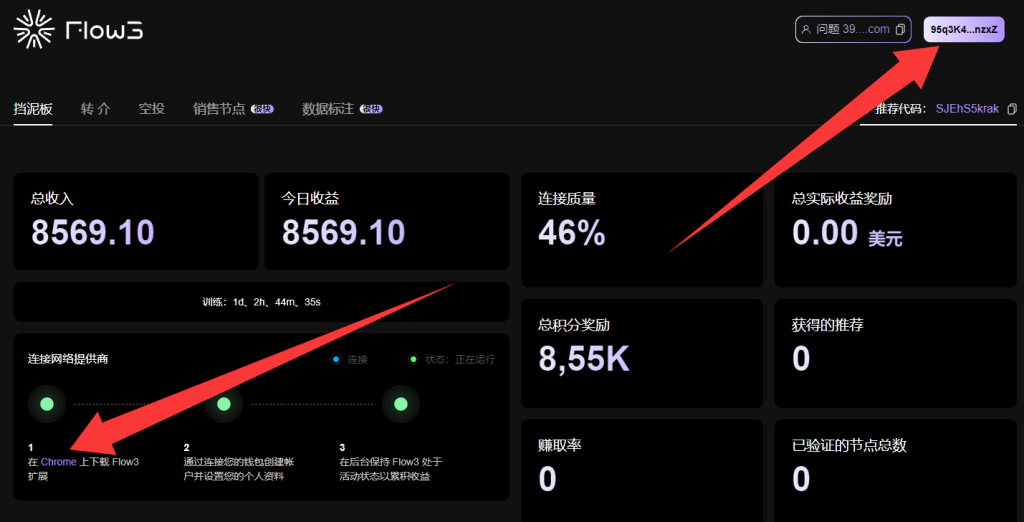Screen dimensions: 1024x522
Task: Click the step 1 green node circle
Action: [47, 404]
